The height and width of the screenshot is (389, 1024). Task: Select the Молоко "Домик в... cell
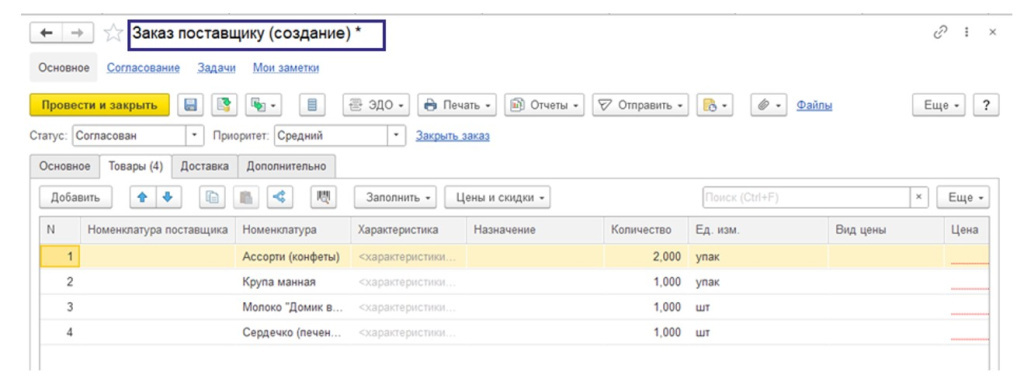click(x=293, y=307)
